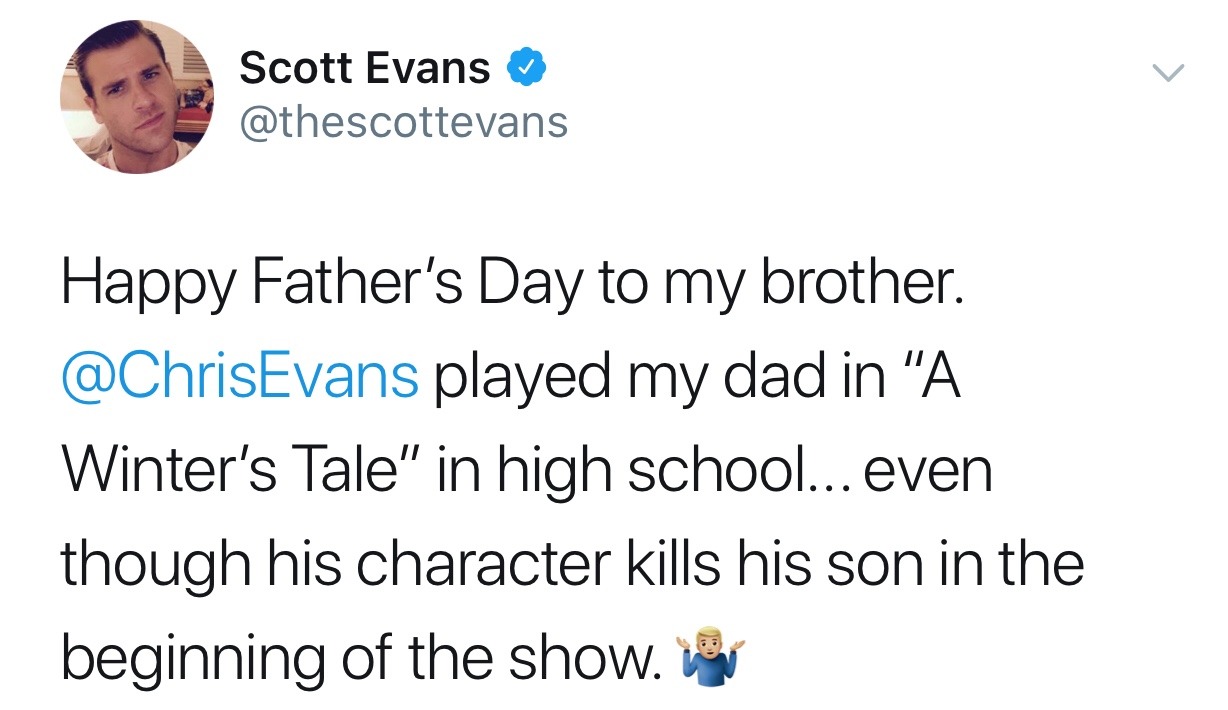Click the @thescottevans handle
Screen dimensions: 1228x710
403,122
